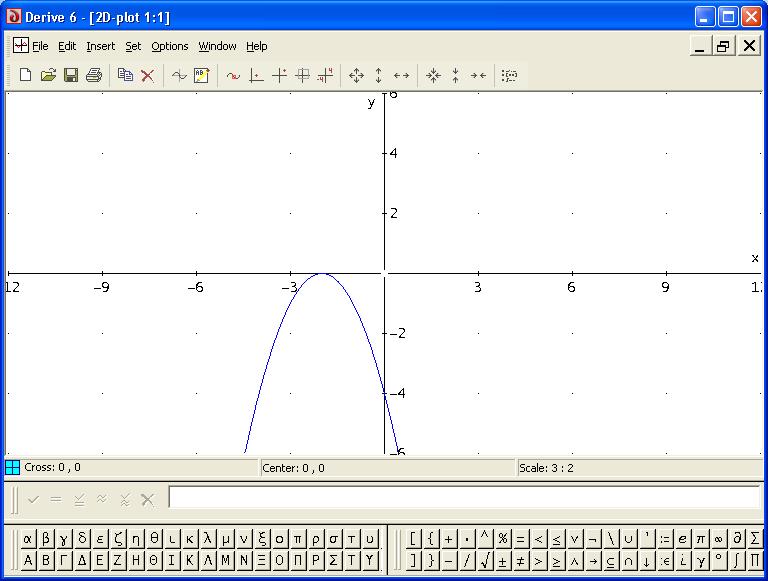Click the Open file folder icon
The width and height of the screenshot is (768, 581).
[x=48, y=75]
